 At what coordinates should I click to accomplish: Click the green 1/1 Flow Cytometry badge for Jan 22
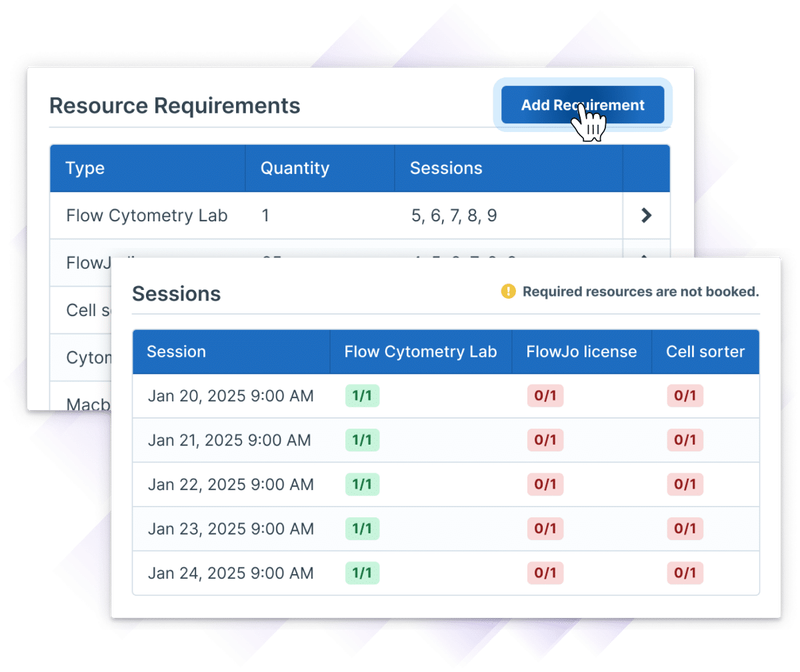362,484
